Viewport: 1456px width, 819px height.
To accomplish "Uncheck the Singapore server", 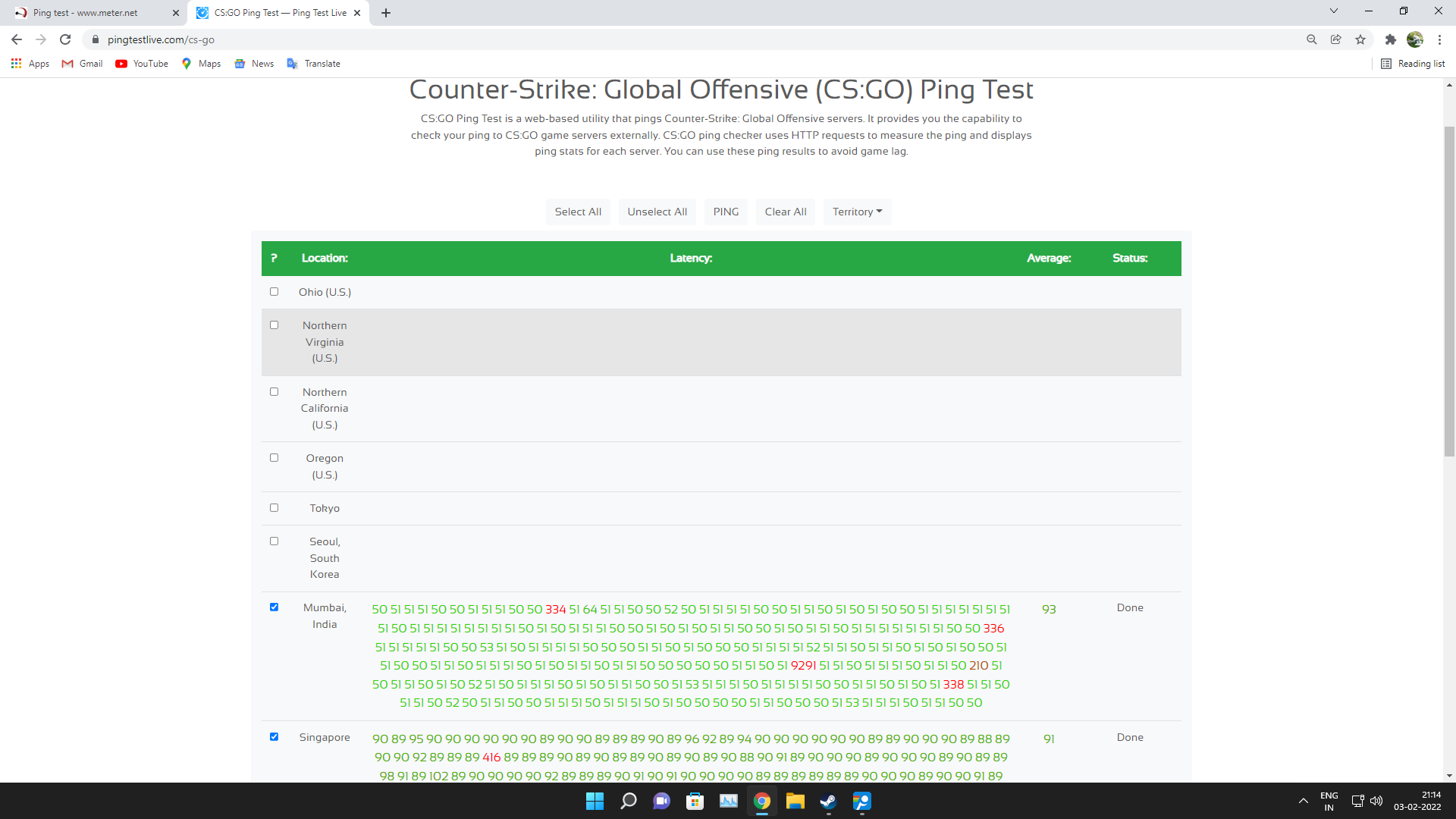I will tap(275, 737).
